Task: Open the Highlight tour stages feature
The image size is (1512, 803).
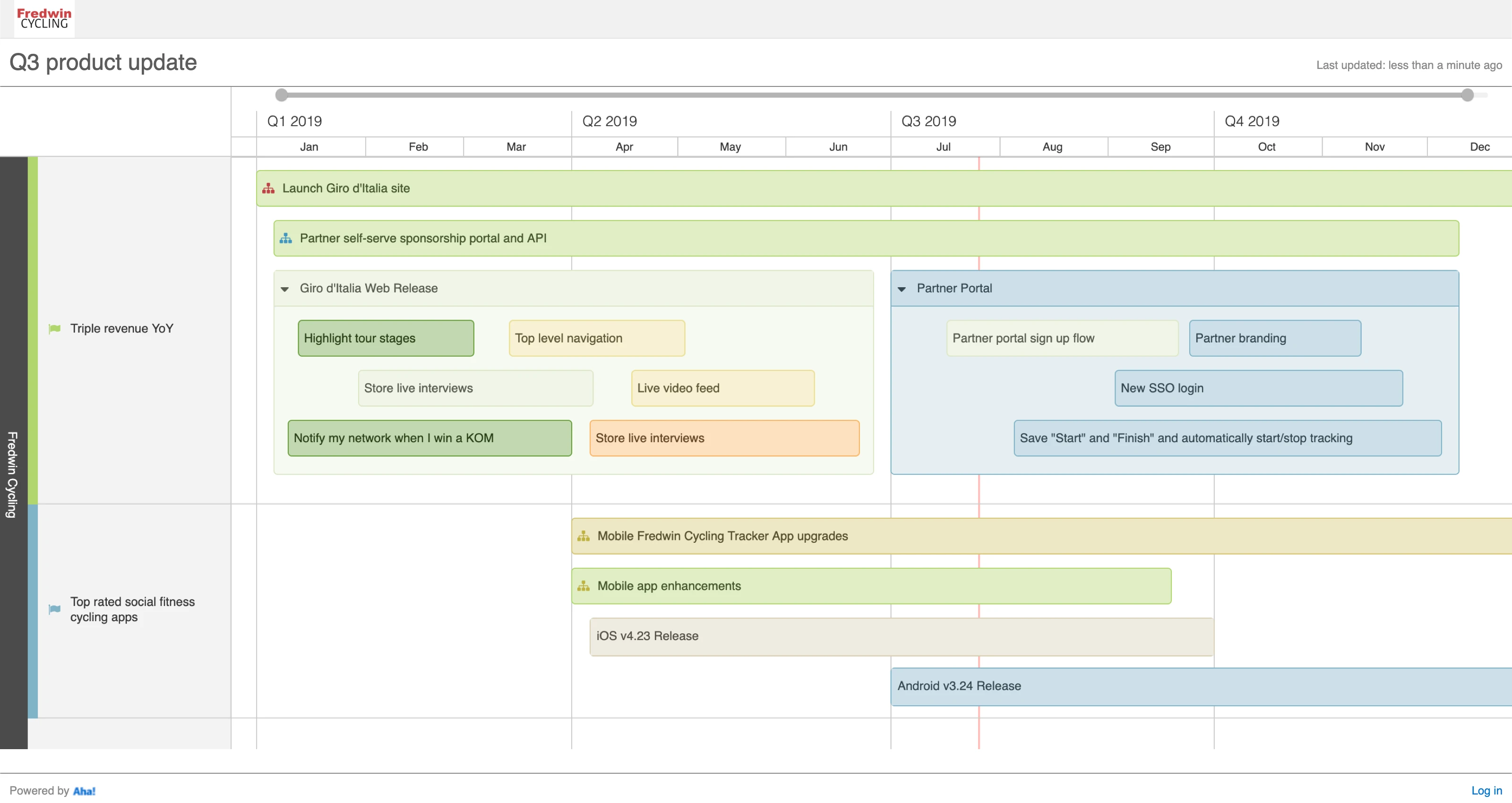Action: pos(386,338)
